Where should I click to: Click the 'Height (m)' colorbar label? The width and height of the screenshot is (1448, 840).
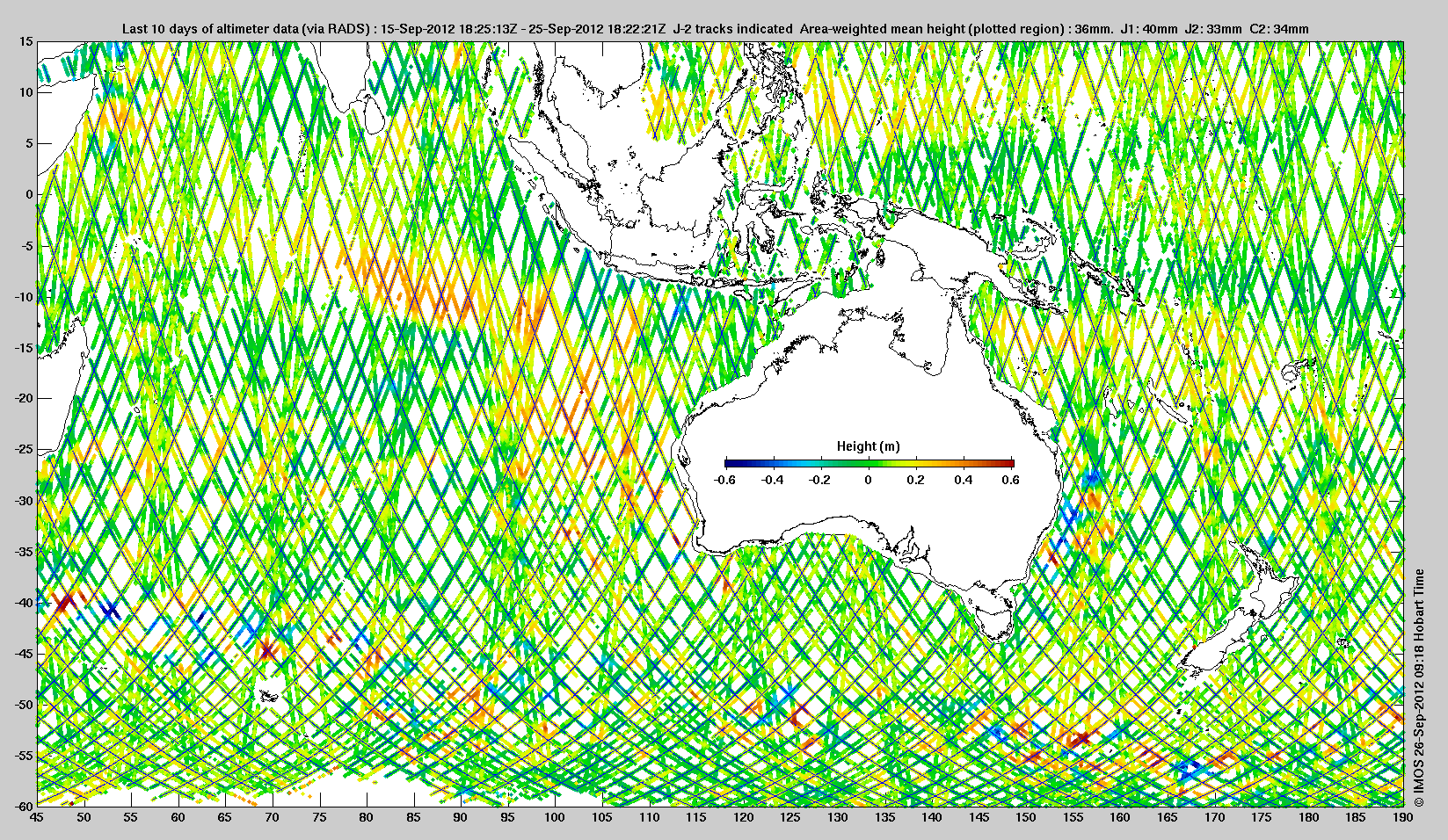pos(868,446)
